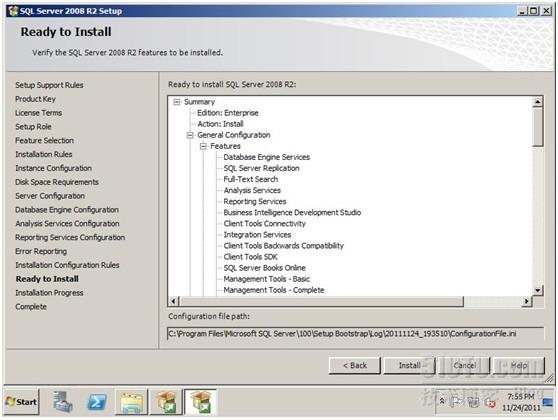This screenshot has height=420, width=558.
Task: Click the Server Configuration step
Action: pyautogui.click(x=50, y=196)
